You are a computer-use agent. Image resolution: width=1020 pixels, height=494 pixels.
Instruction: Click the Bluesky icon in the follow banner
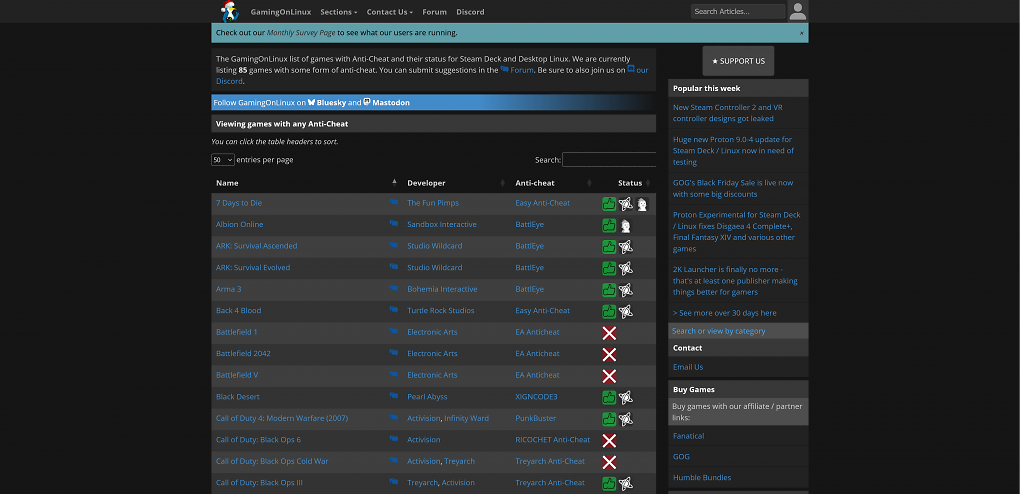[x=312, y=102]
